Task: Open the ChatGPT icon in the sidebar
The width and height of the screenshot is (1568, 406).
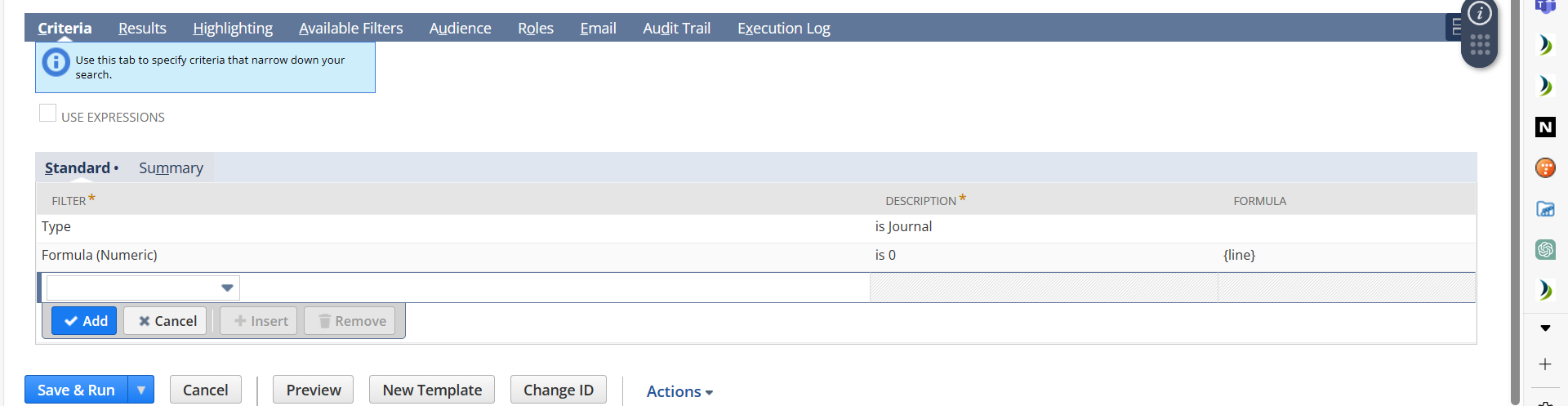Action: (x=1545, y=249)
